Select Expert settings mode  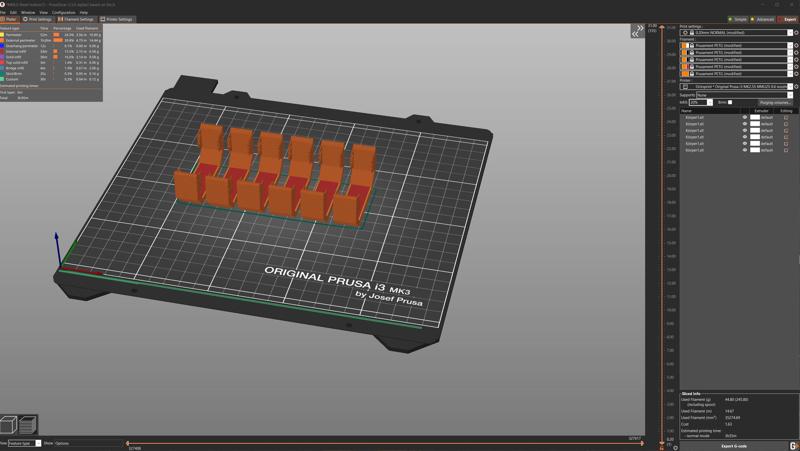click(788, 19)
